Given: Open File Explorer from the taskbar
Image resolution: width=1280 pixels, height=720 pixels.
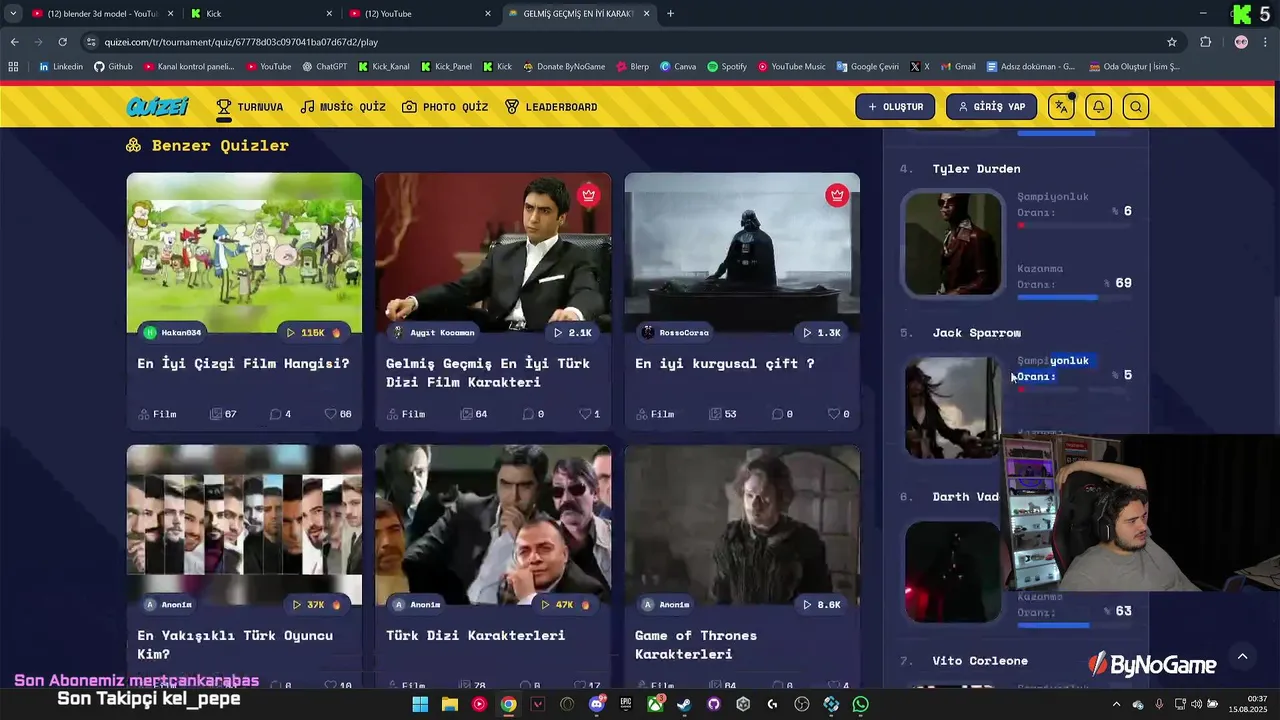Looking at the screenshot, I should tap(450, 704).
